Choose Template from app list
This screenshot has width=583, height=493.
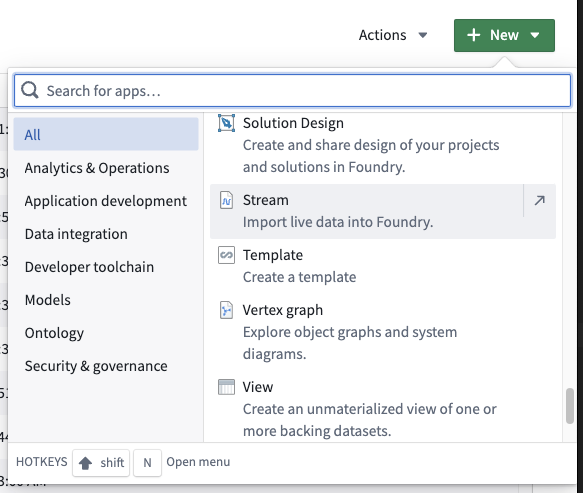pyautogui.click(x=383, y=266)
